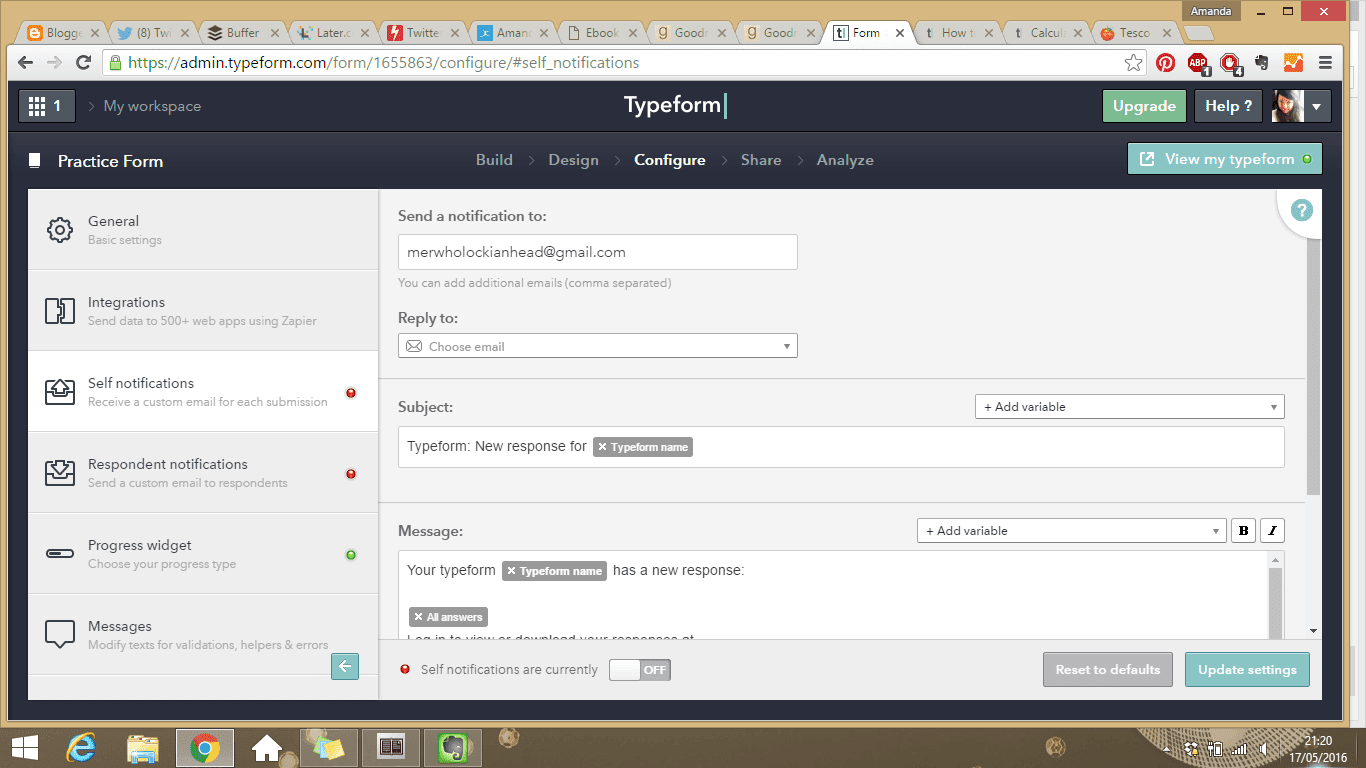Select Integrations in the sidebar

203,311
